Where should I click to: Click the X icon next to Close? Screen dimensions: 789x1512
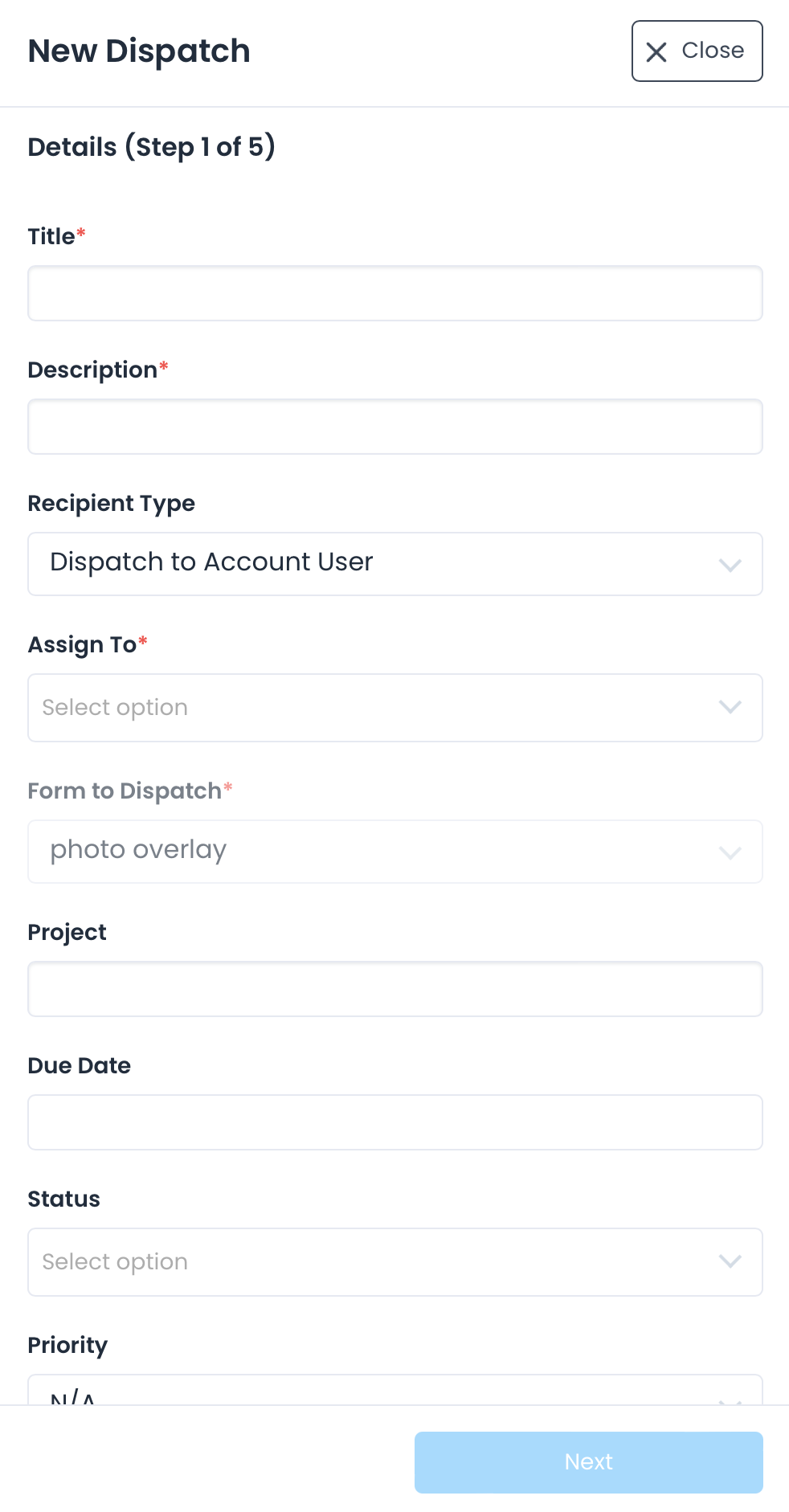pos(656,51)
